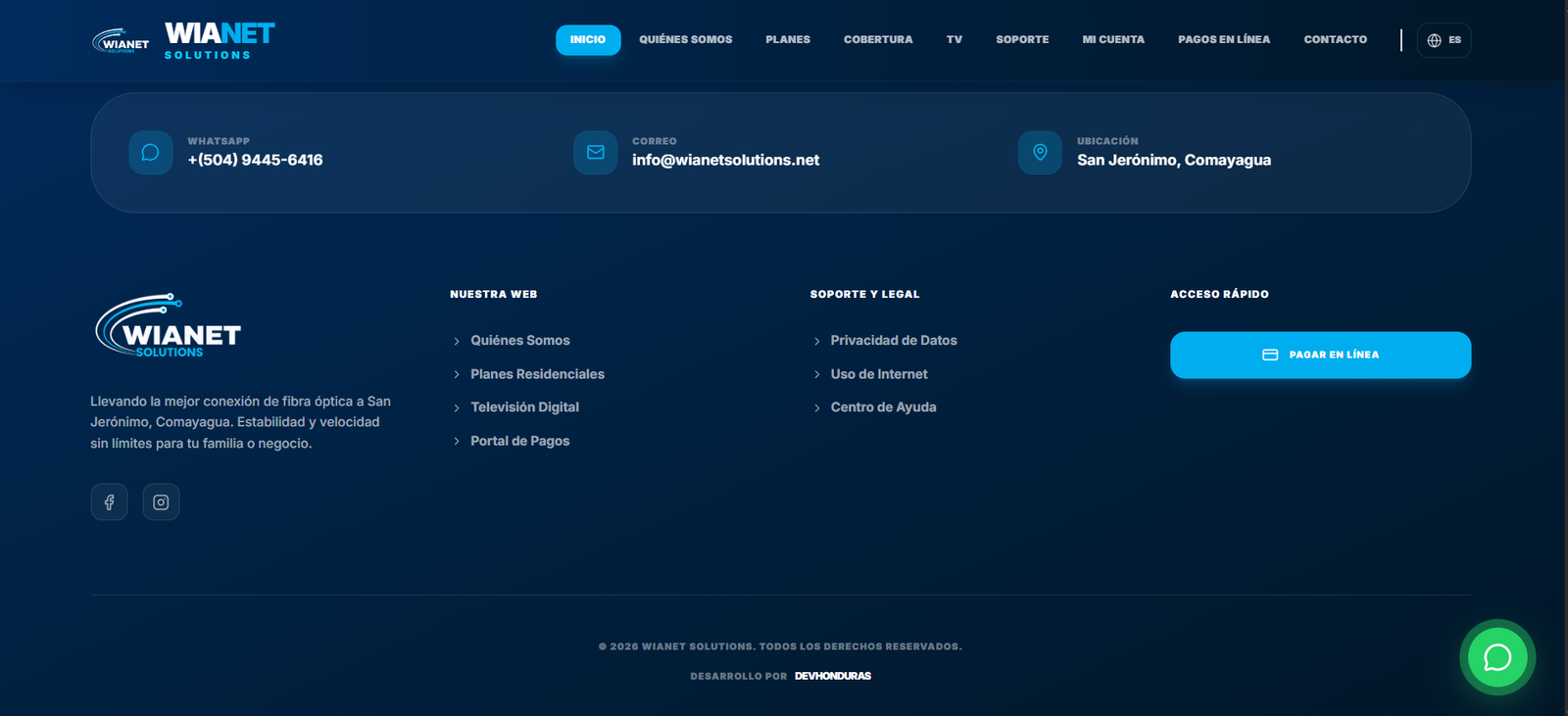Screen dimensions: 1568x716
Task: Open the Planes Residenciales footer link
Action: point(537,374)
